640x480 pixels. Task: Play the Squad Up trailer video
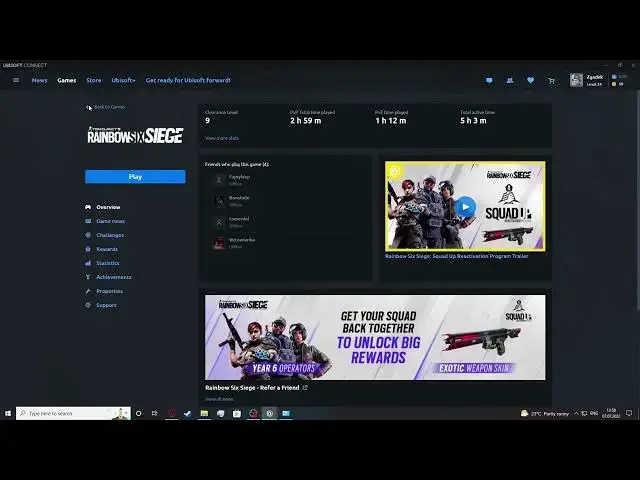pos(465,207)
